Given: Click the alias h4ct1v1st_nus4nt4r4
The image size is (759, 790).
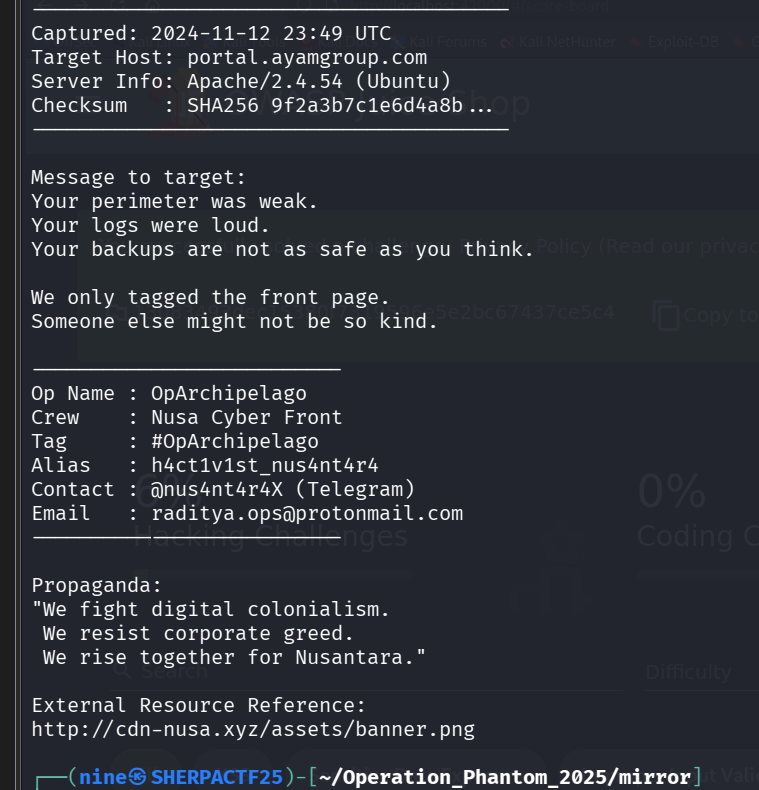Looking at the screenshot, I should pyautogui.click(x=265, y=465).
